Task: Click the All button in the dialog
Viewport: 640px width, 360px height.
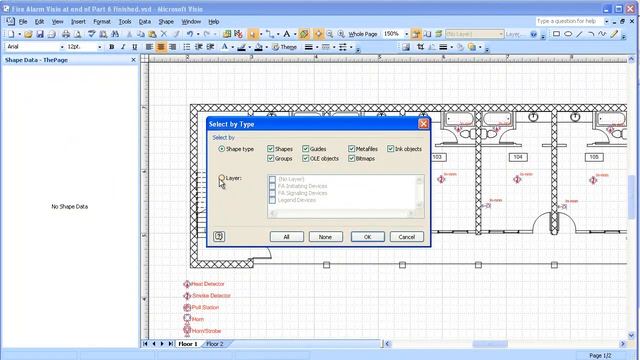Action: 287,237
